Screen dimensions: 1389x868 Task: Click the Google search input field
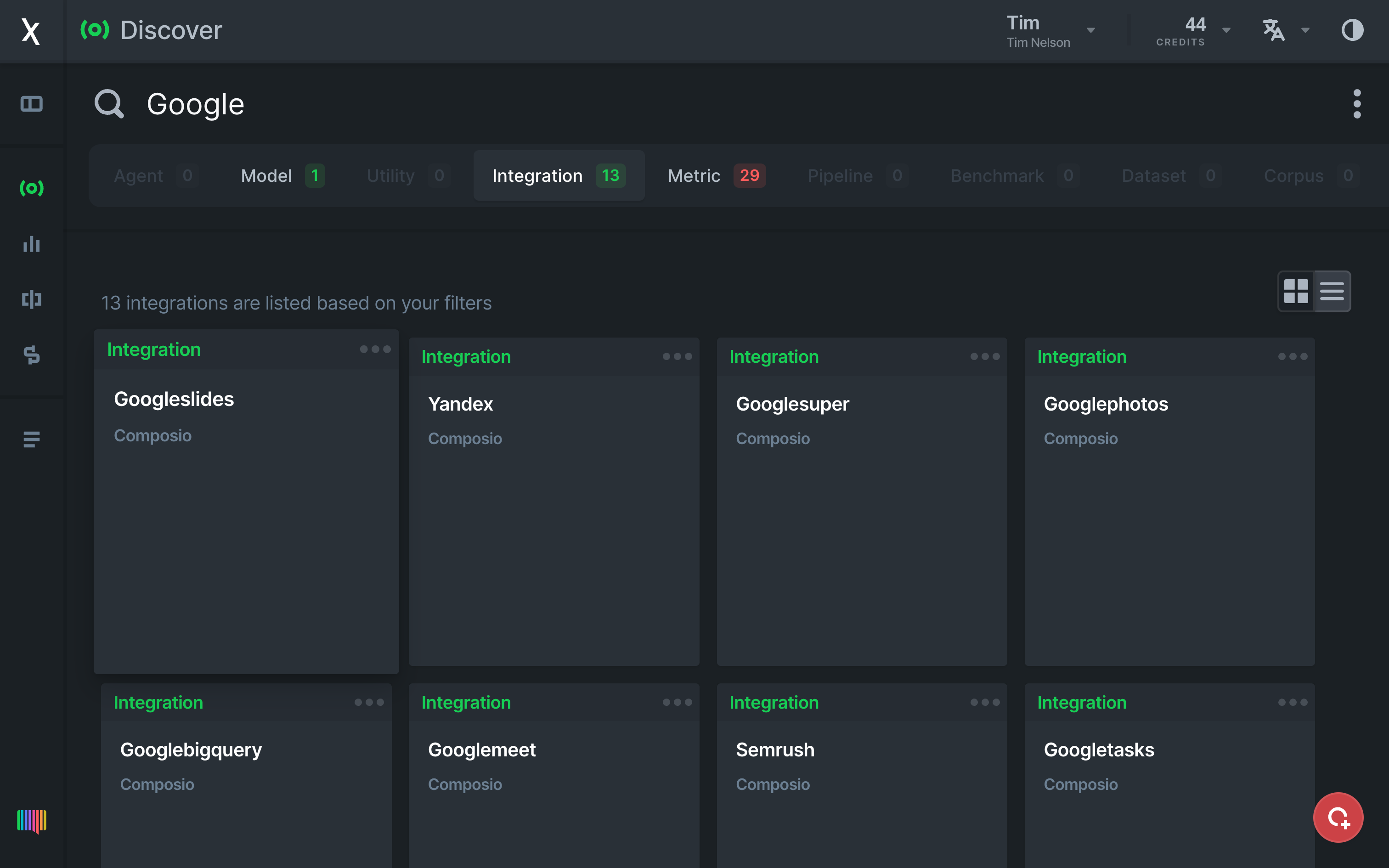coord(195,104)
